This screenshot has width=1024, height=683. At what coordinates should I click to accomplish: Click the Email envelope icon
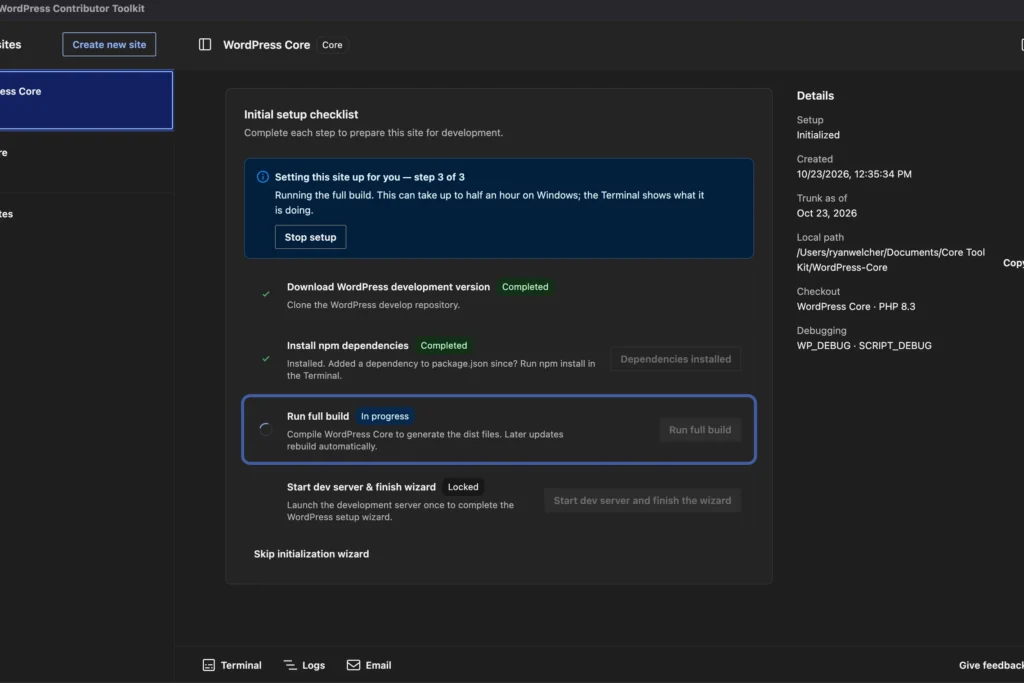coord(353,665)
